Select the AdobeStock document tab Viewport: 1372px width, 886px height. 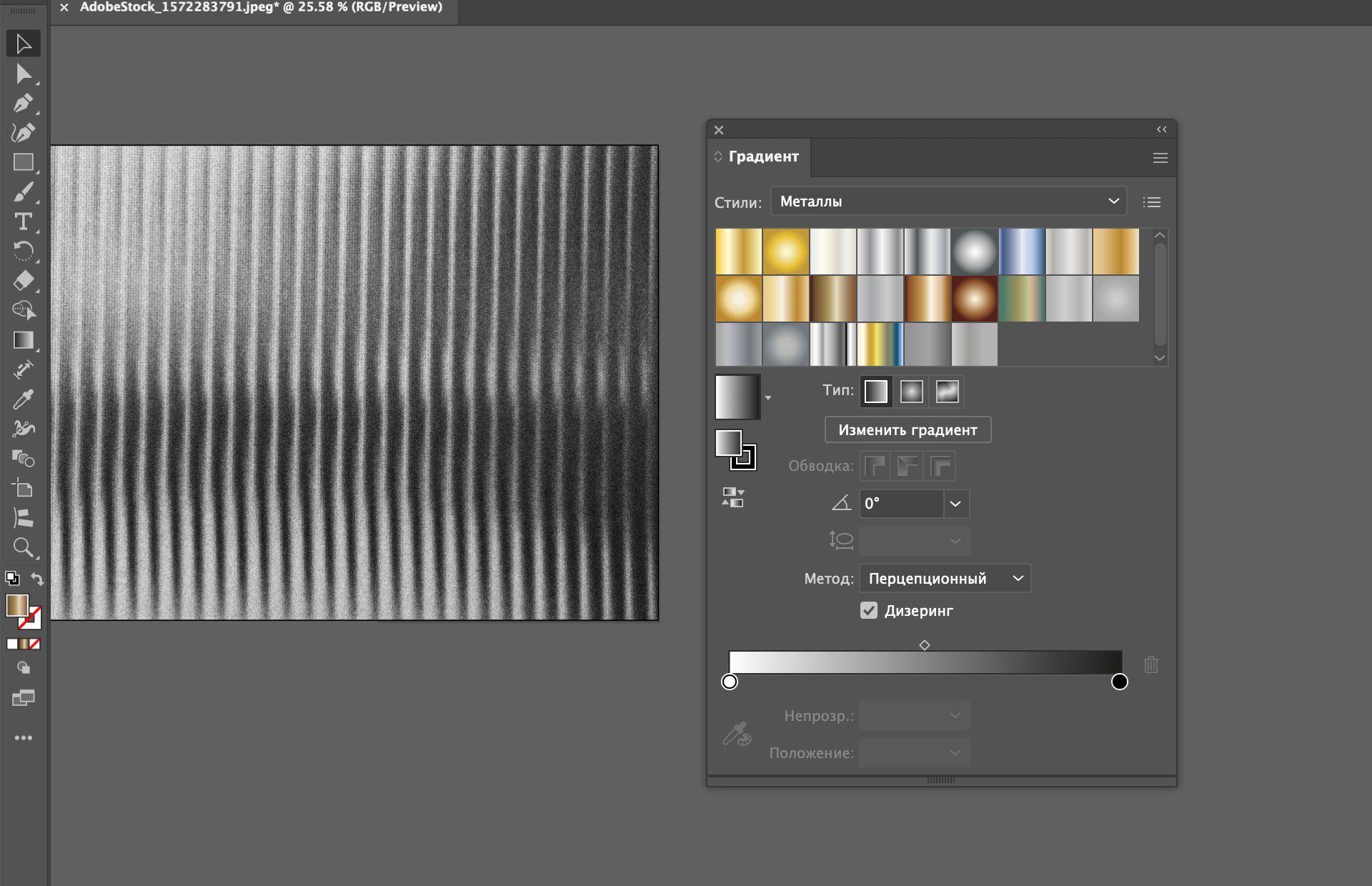261,8
